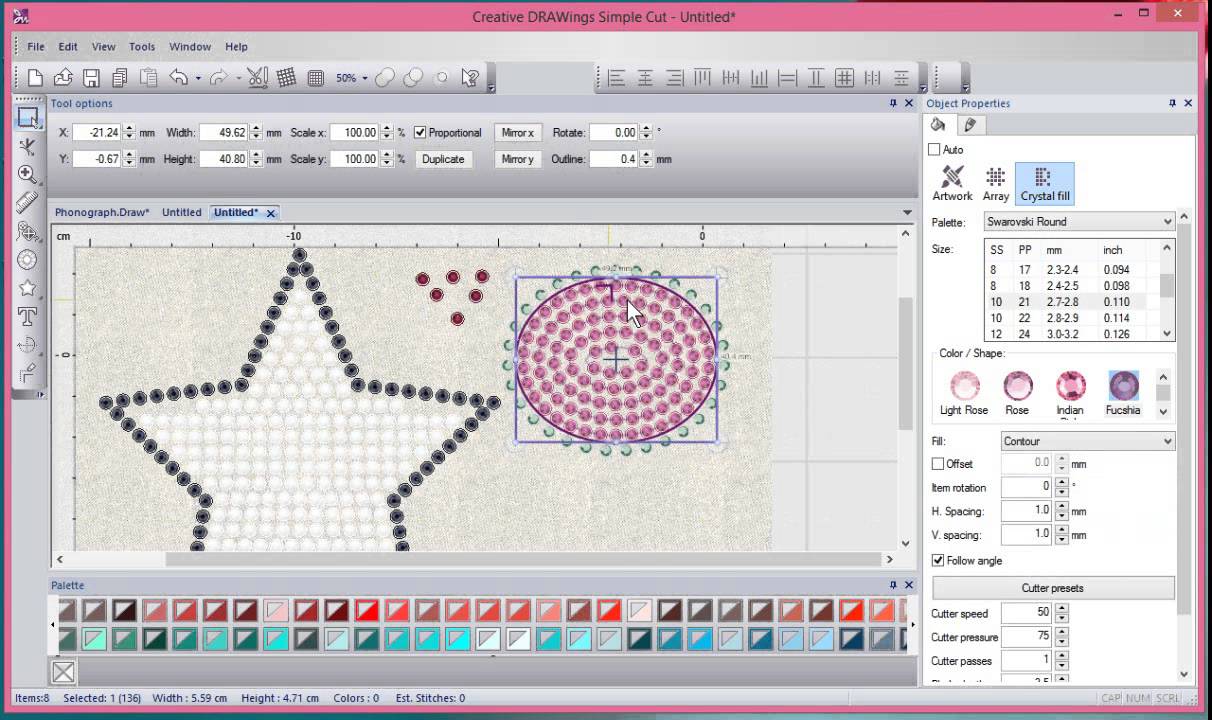Click the Rotate value field
This screenshot has width=1212, height=720.
click(614, 132)
